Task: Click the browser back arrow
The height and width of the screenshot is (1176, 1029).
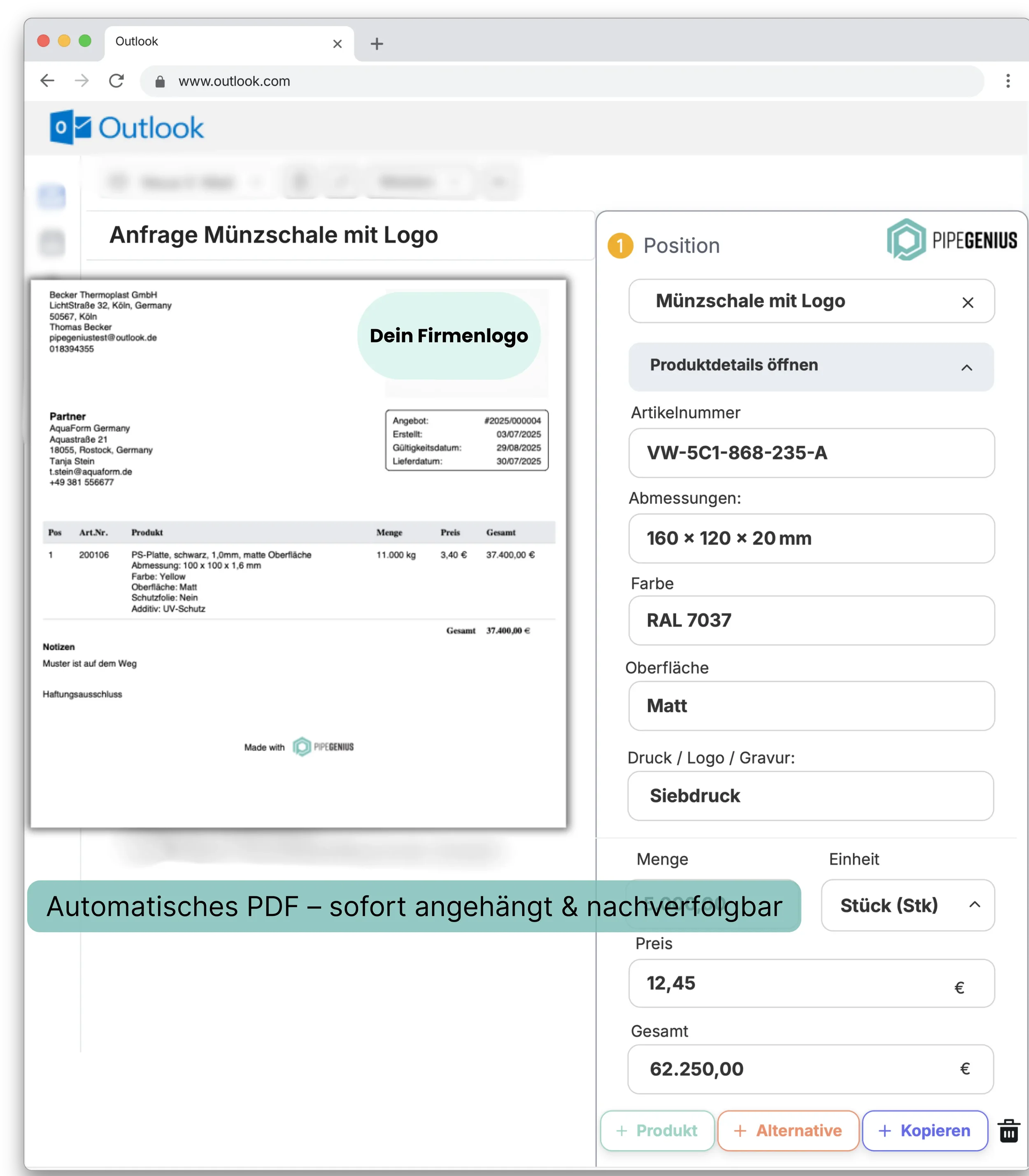Action: tap(48, 81)
